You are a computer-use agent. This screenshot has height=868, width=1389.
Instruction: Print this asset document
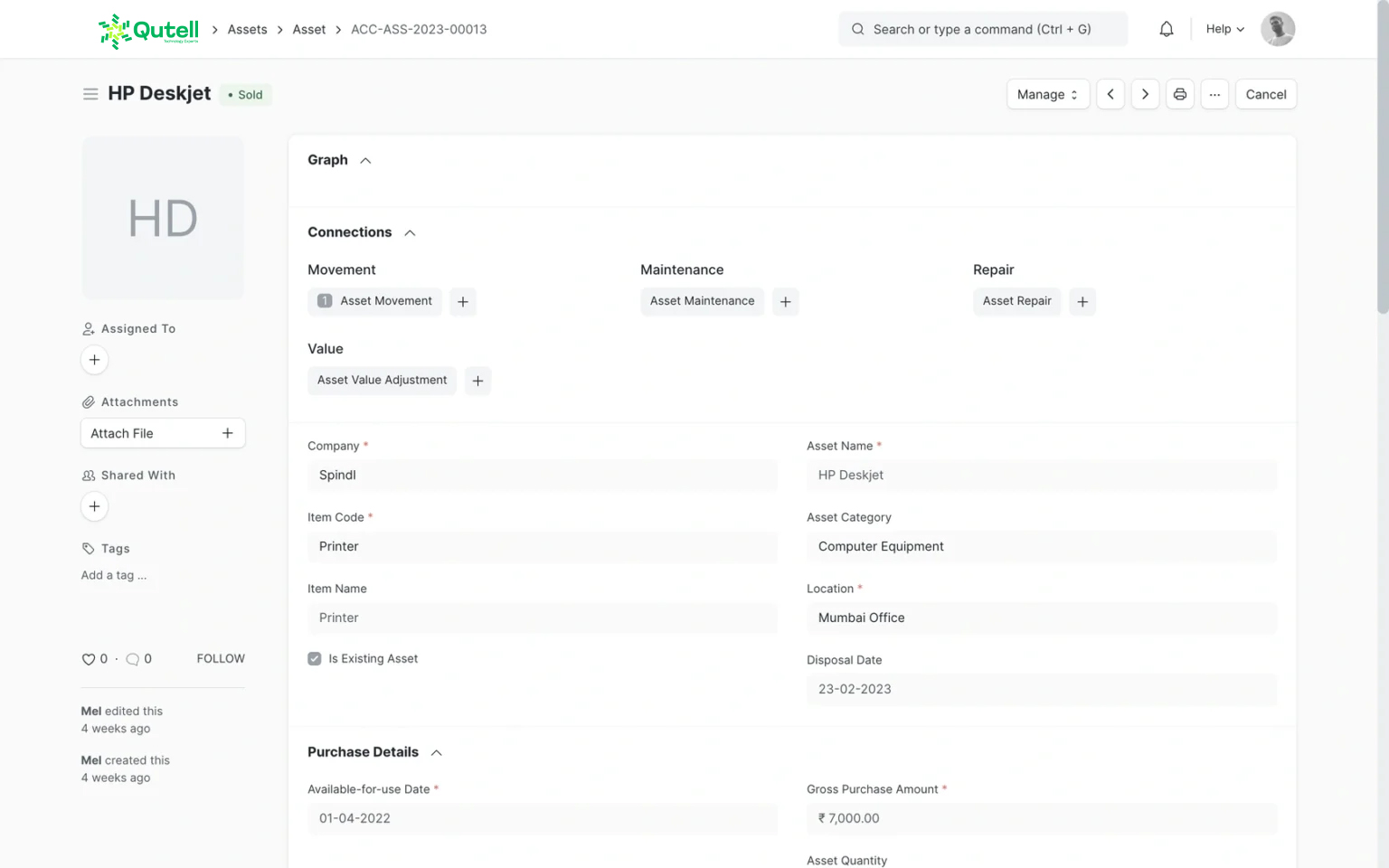(x=1180, y=94)
